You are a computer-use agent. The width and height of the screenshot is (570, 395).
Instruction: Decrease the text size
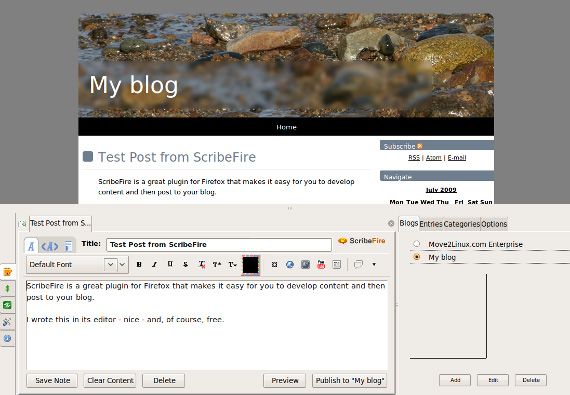232,265
